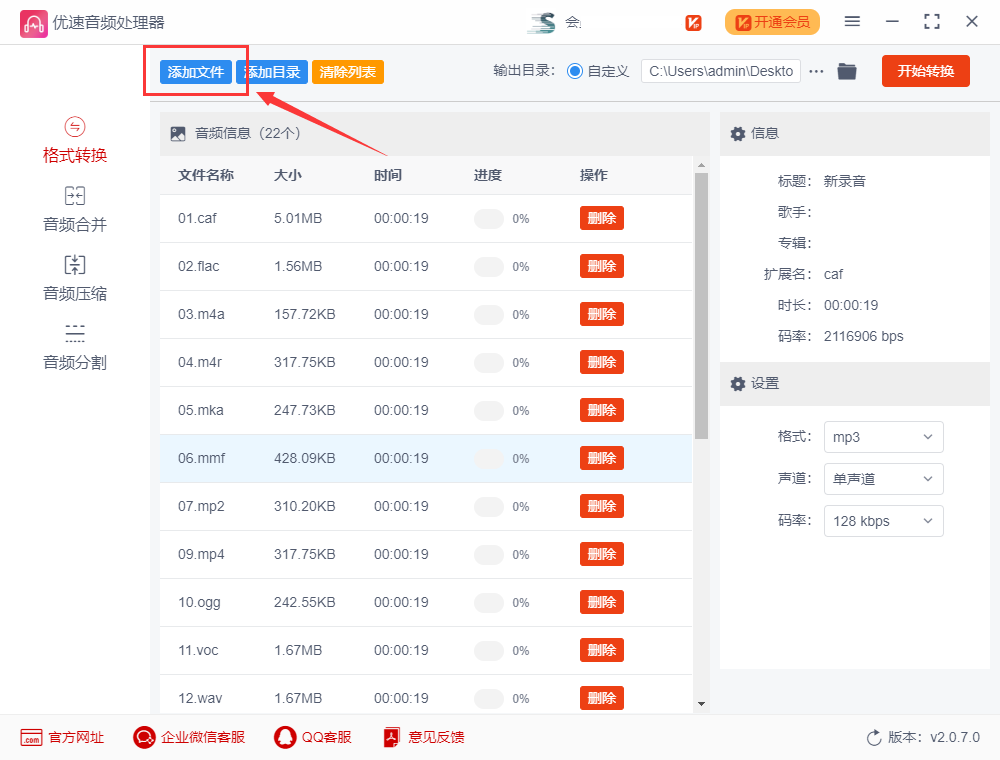This screenshot has height=760, width=1000.
Task: Expand the 码率 128 kbps dropdown
Action: coord(883,521)
